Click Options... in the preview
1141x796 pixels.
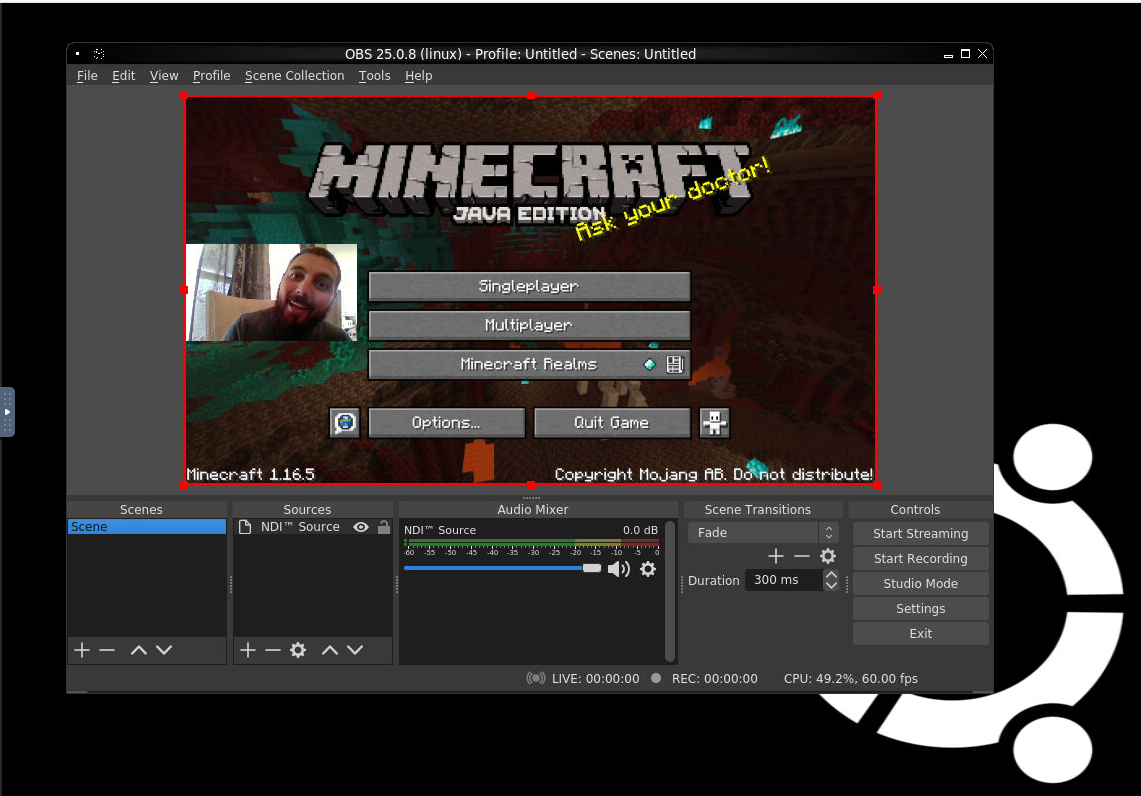tap(447, 423)
